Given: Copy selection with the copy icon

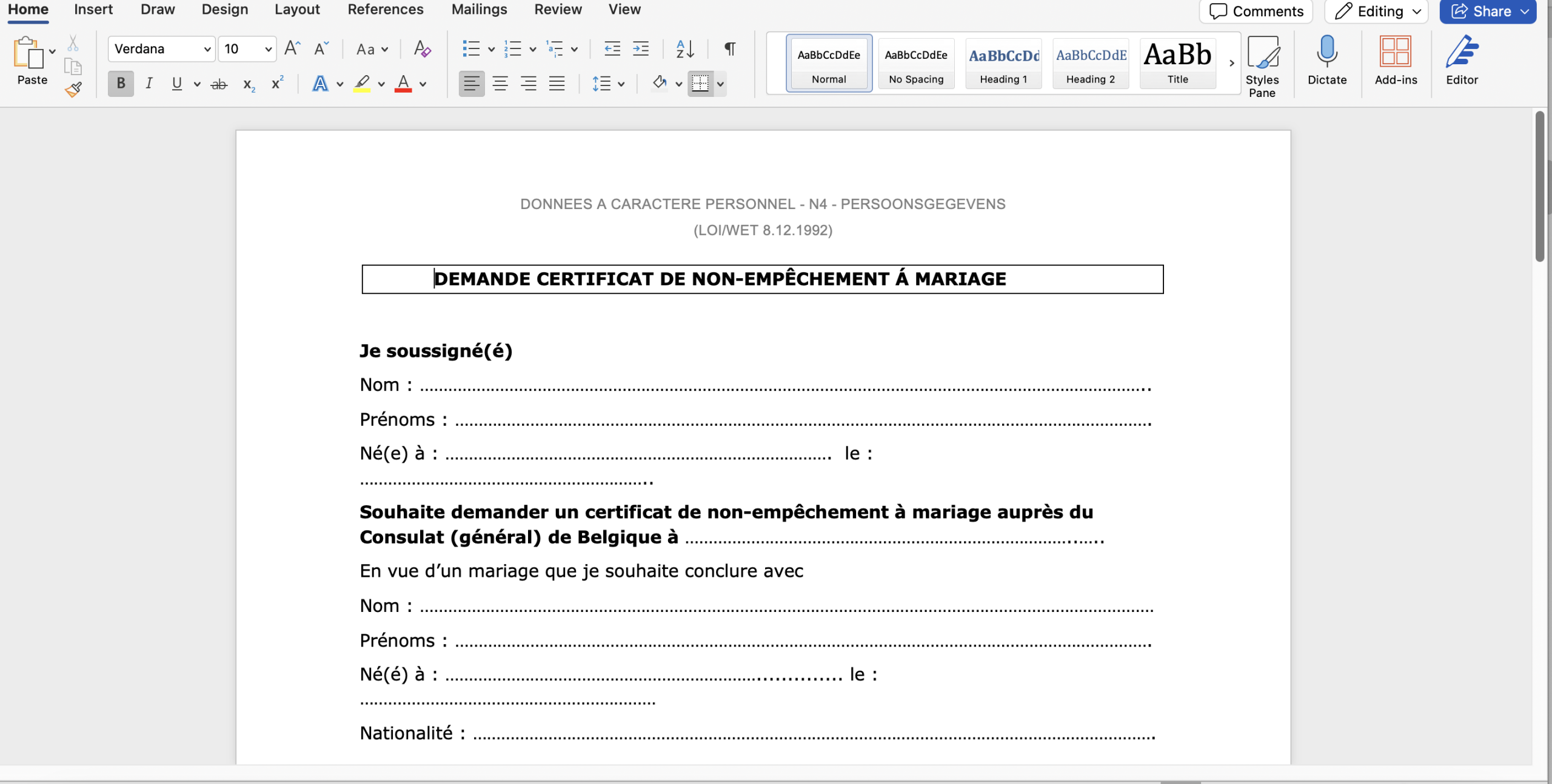Looking at the screenshot, I should (73, 66).
